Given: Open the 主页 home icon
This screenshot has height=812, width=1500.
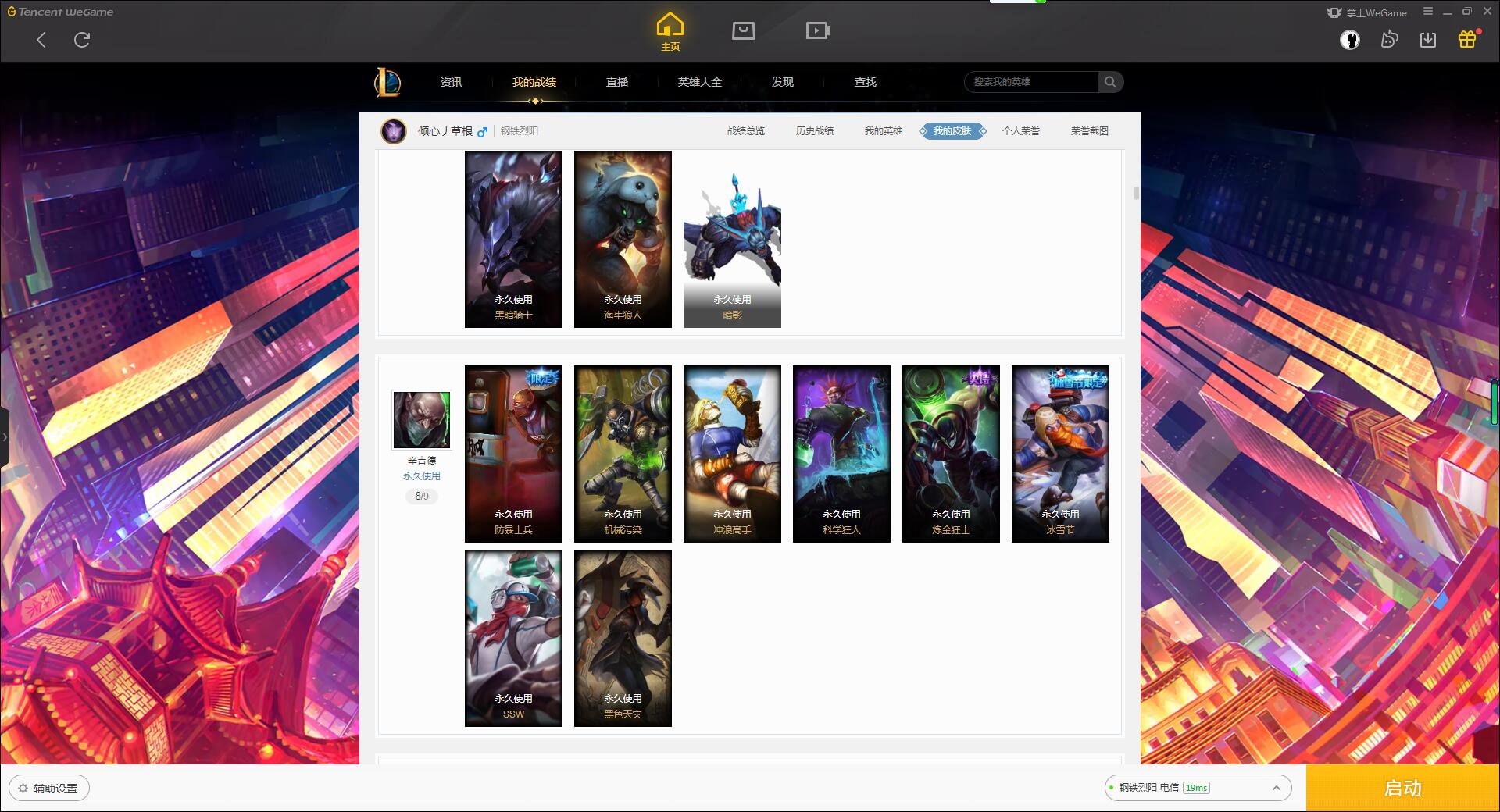Looking at the screenshot, I should 670,31.
